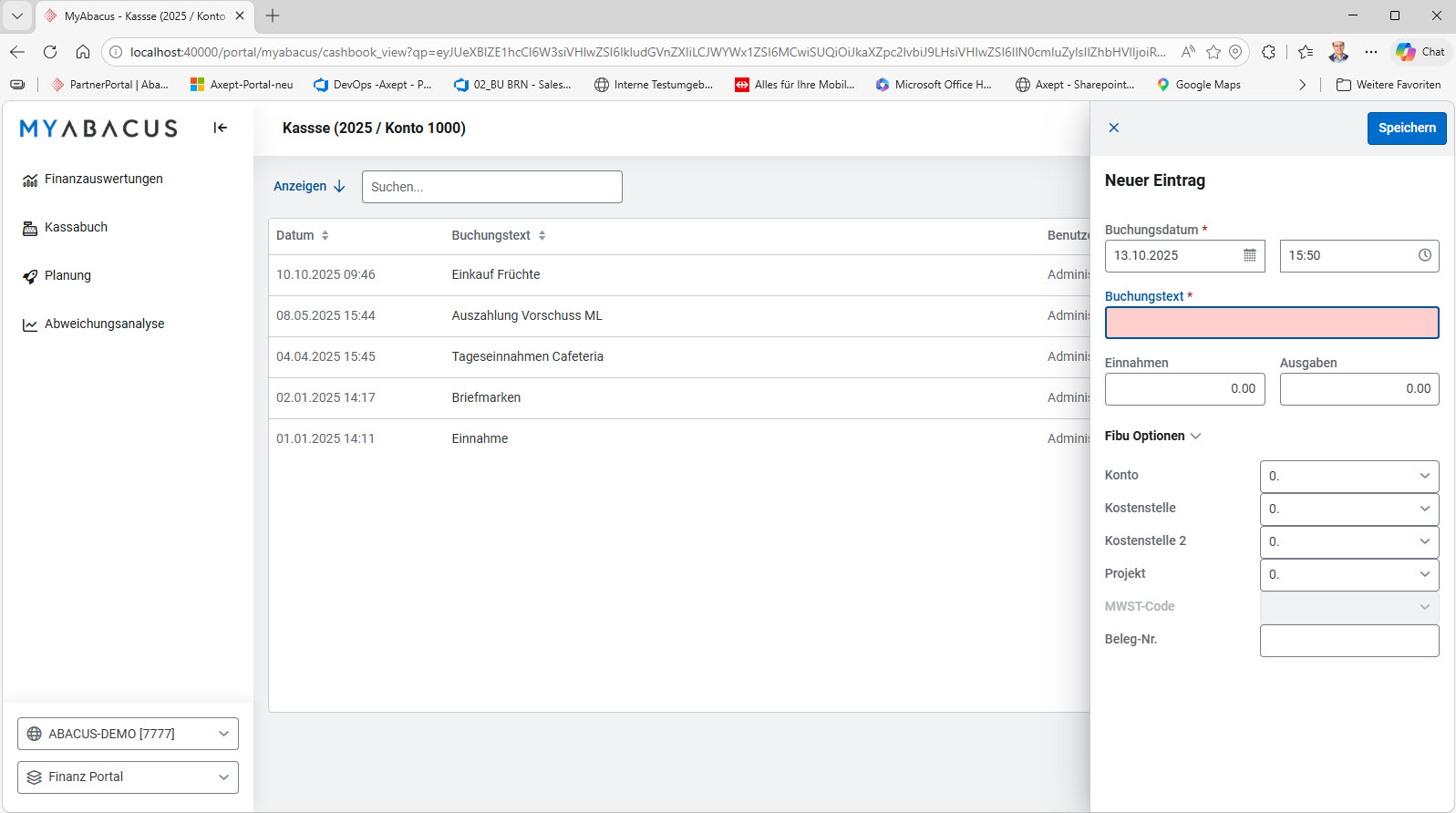Open the Kostenstelle 2 dropdown

point(1349,541)
